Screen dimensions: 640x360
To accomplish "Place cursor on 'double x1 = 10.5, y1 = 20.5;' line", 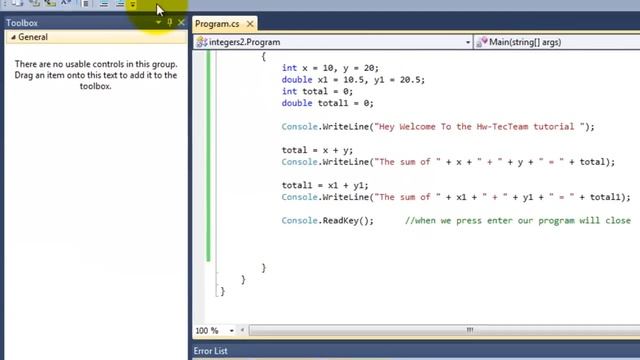I will click(x=353, y=80).
